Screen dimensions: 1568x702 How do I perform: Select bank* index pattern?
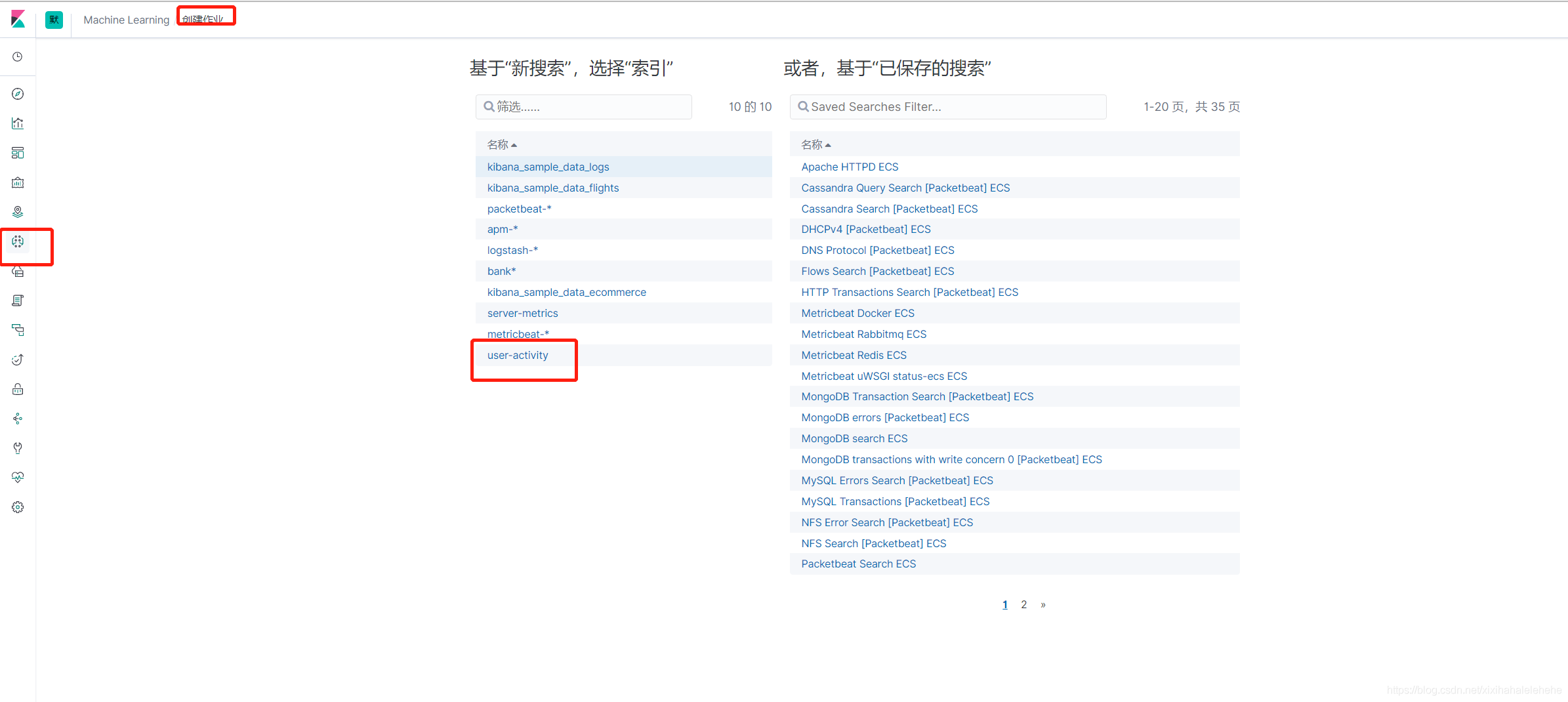(502, 271)
